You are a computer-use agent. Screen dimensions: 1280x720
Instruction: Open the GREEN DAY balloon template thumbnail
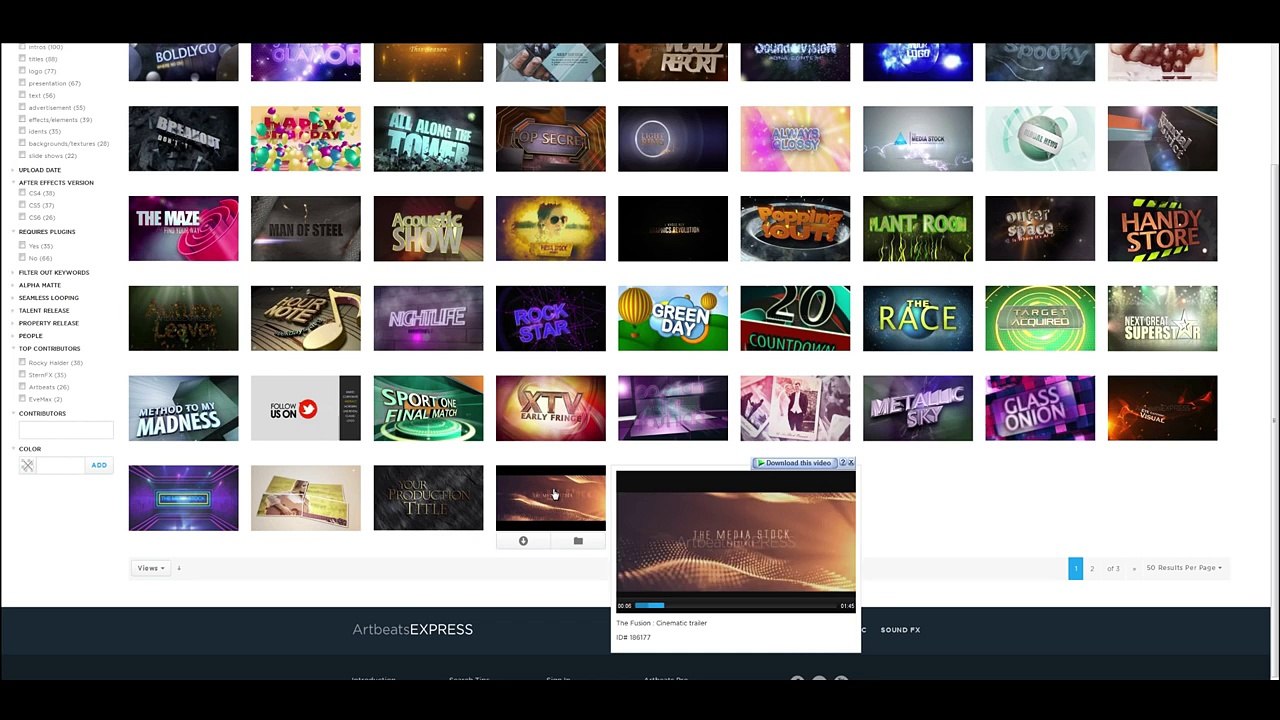(x=673, y=319)
